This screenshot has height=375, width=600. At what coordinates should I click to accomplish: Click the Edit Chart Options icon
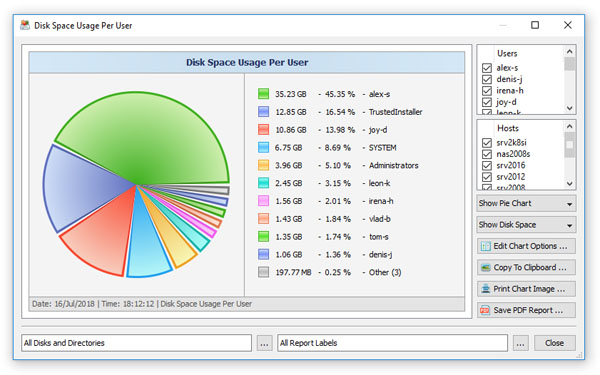click(486, 246)
